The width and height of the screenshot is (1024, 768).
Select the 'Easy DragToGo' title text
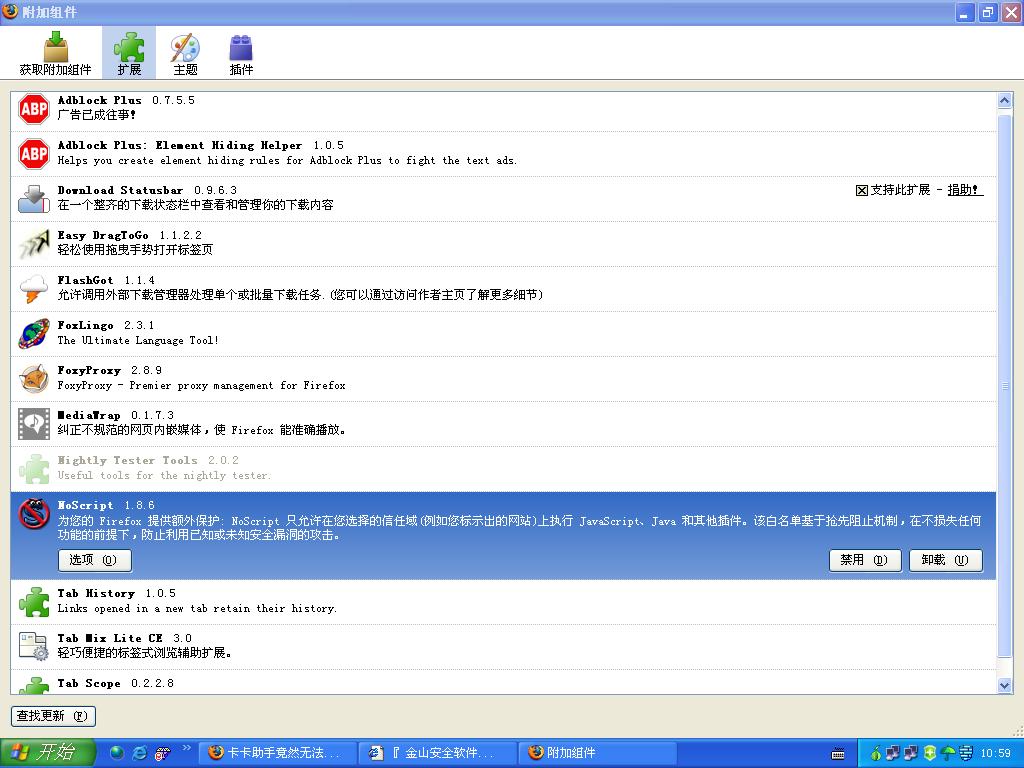[103, 235]
